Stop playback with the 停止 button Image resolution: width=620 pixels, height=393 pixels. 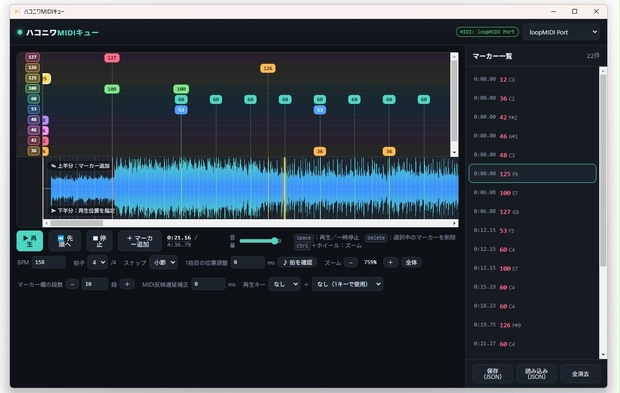[99, 241]
